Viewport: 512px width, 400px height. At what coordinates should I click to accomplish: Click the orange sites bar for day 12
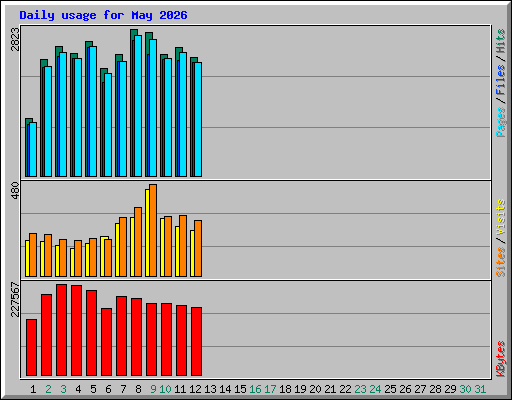(x=198, y=249)
